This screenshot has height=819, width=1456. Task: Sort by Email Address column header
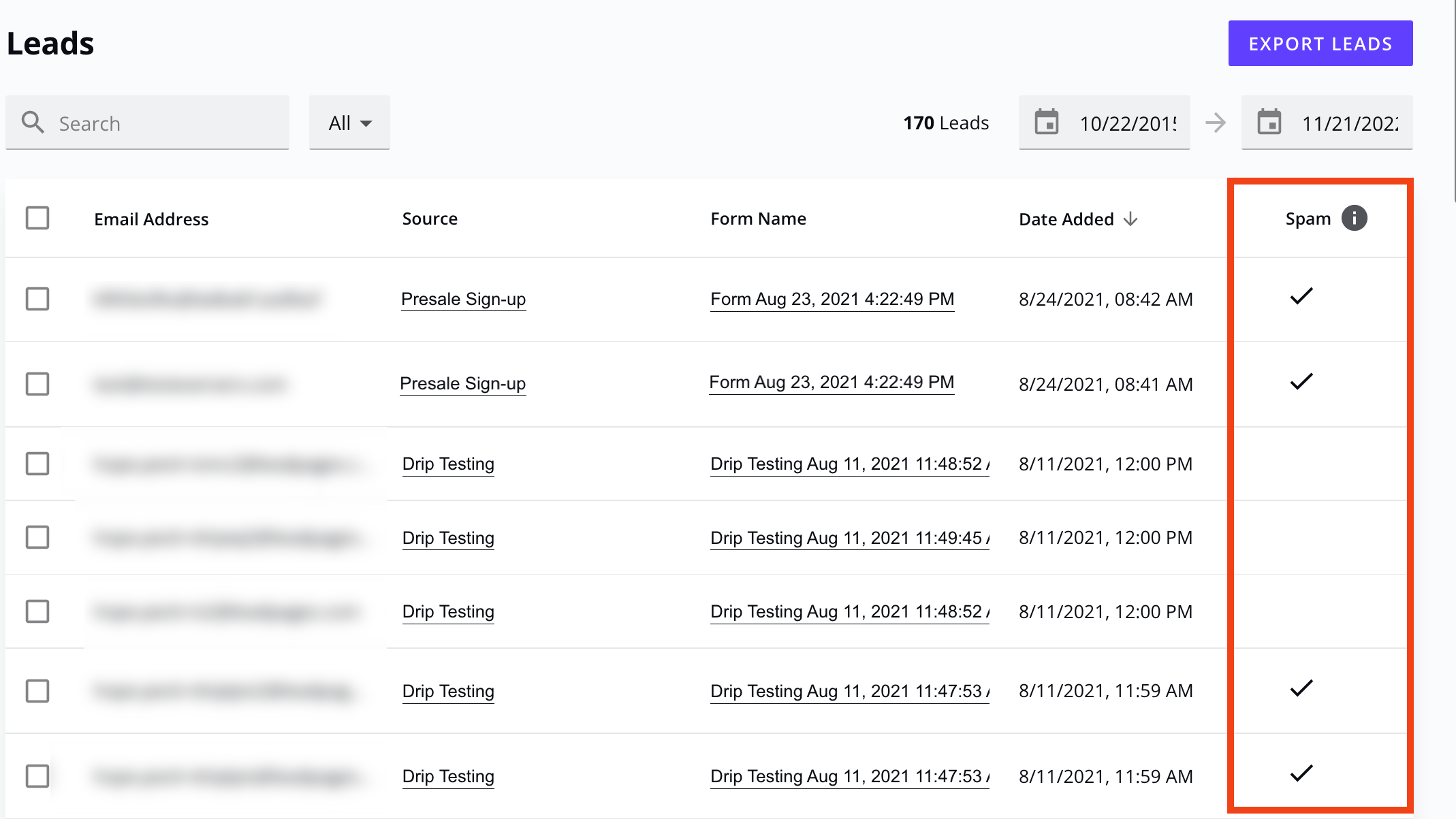[x=151, y=219]
